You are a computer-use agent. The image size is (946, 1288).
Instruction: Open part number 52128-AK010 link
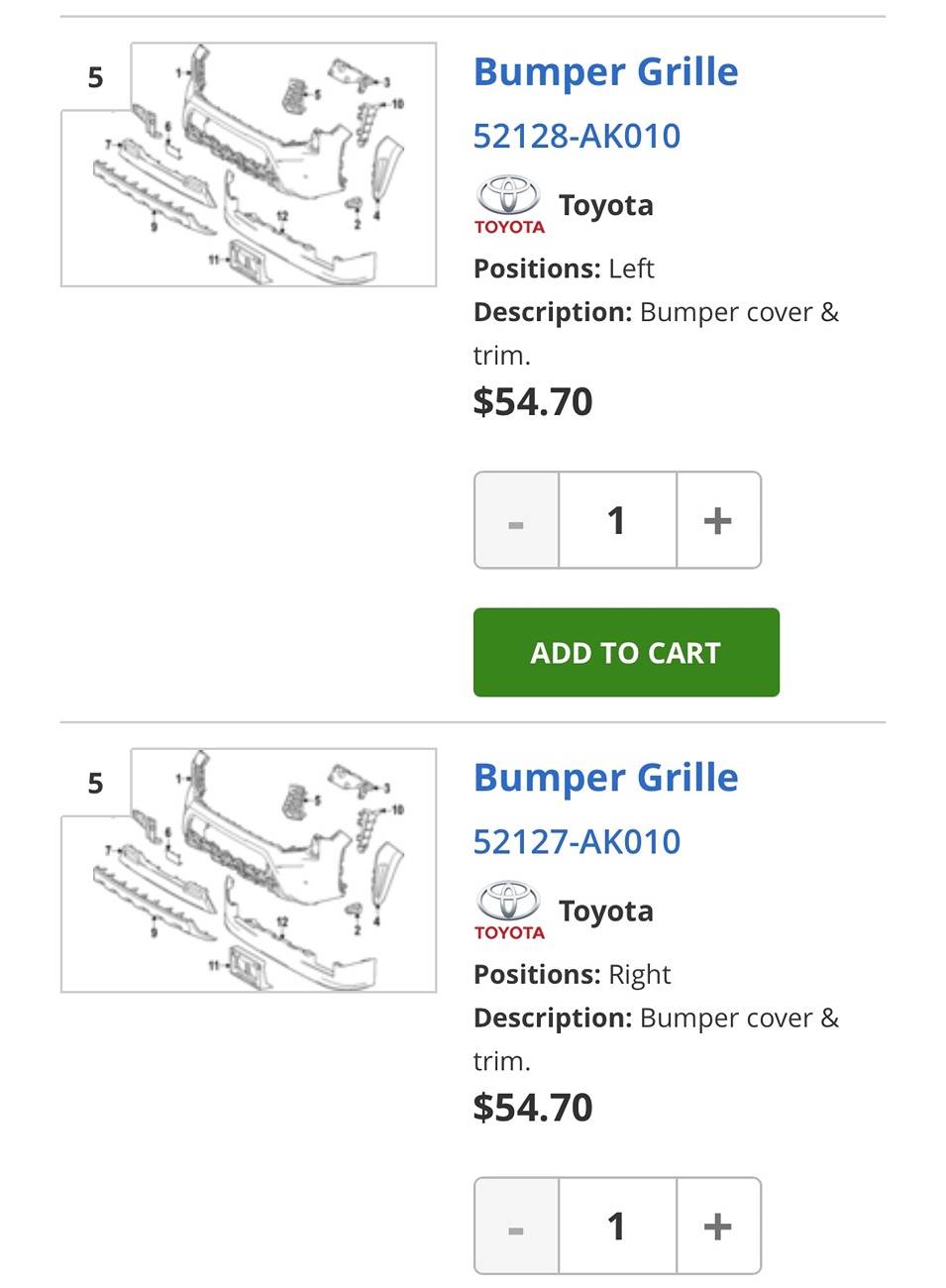[577, 136]
